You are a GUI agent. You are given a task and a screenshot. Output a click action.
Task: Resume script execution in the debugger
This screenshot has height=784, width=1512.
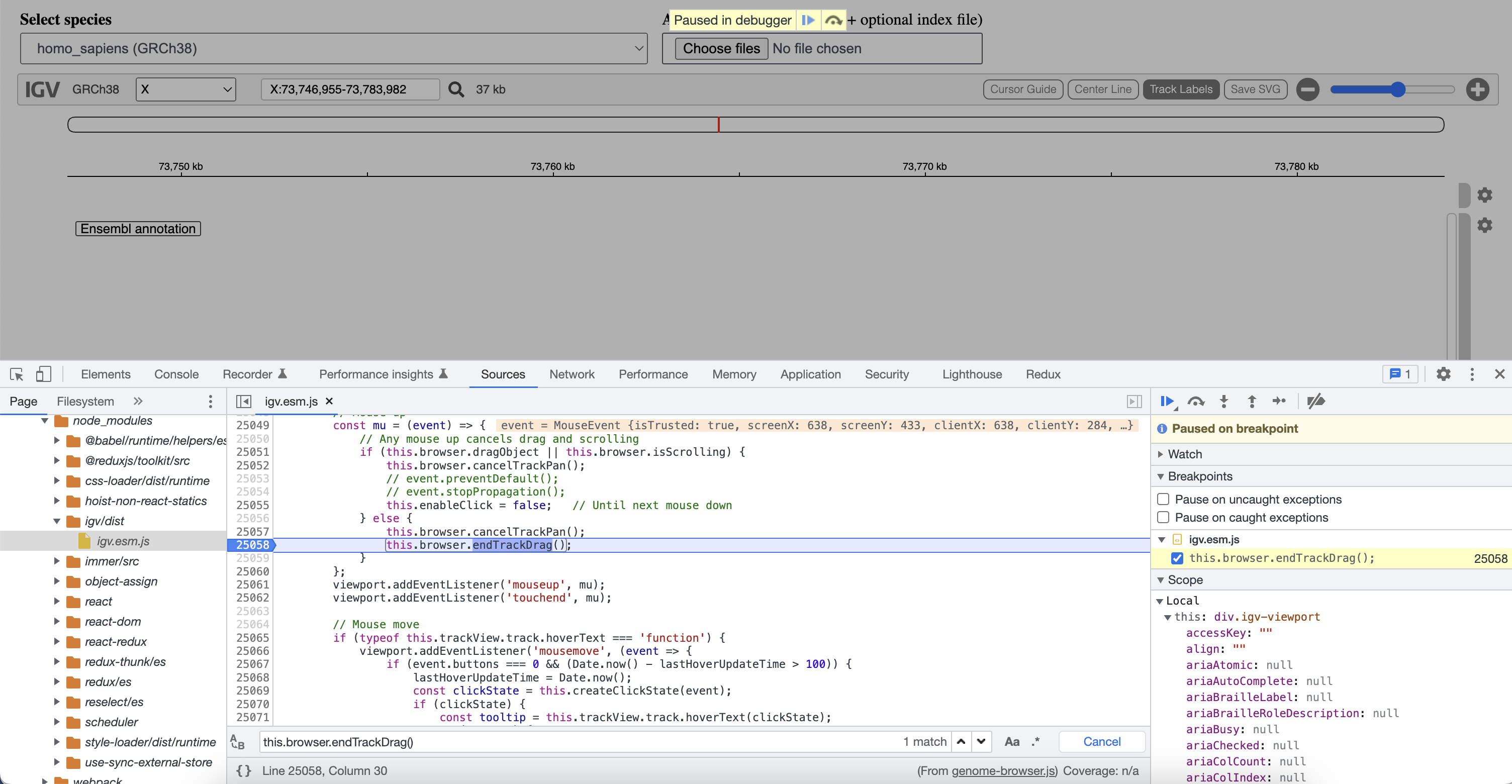pos(1168,402)
